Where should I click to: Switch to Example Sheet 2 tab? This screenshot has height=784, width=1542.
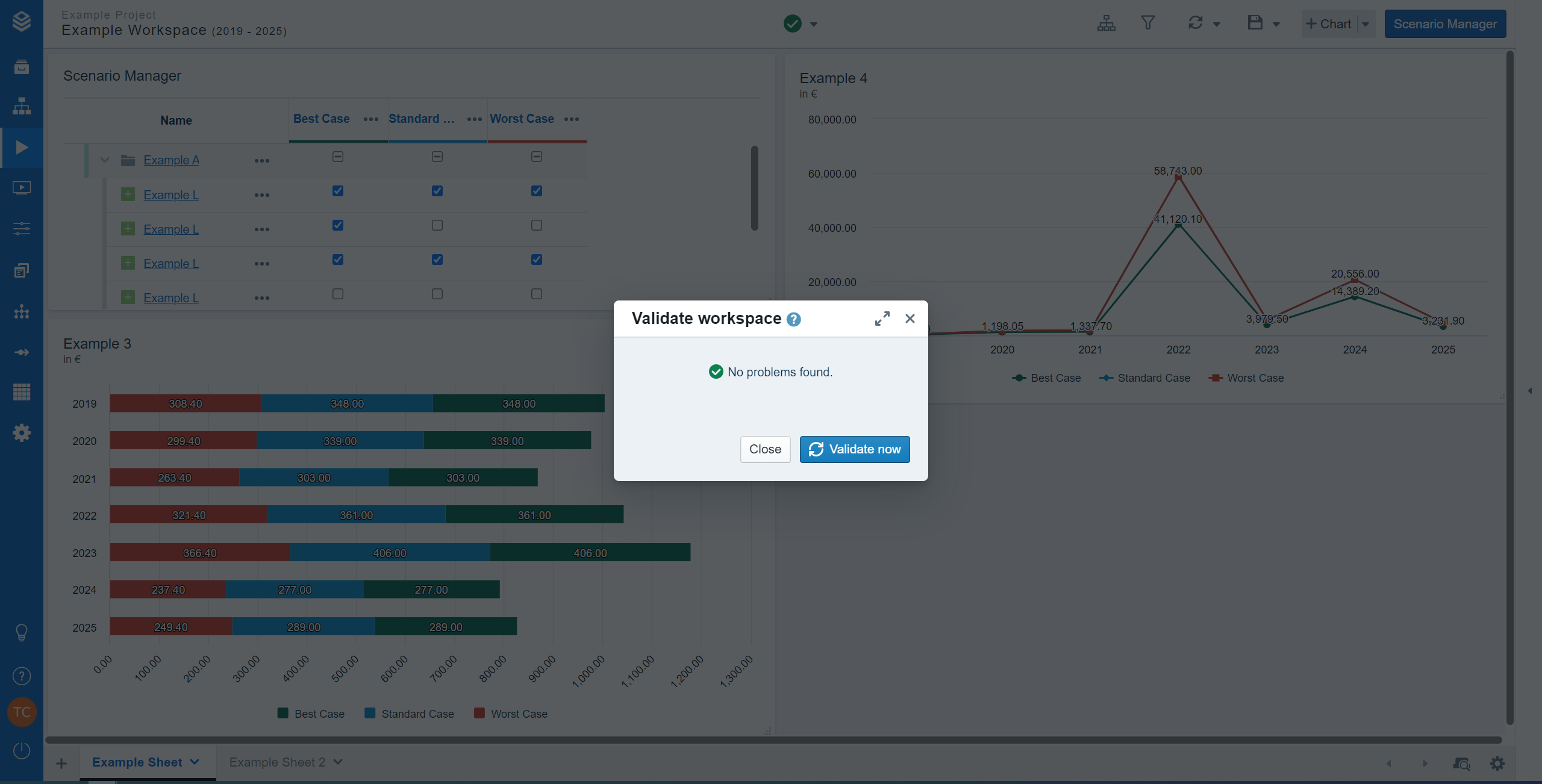(277, 762)
